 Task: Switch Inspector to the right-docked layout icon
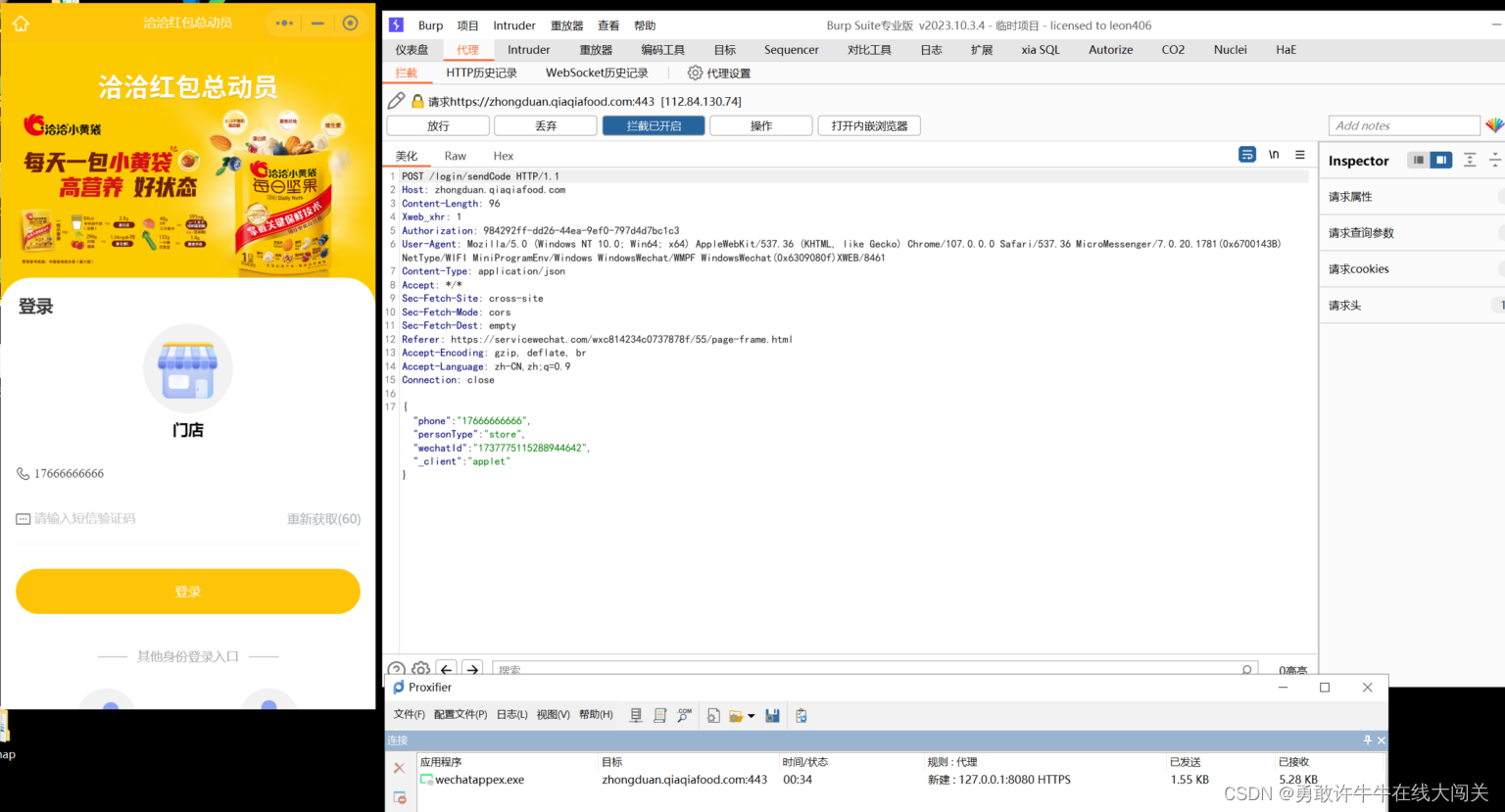click(1440, 160)
